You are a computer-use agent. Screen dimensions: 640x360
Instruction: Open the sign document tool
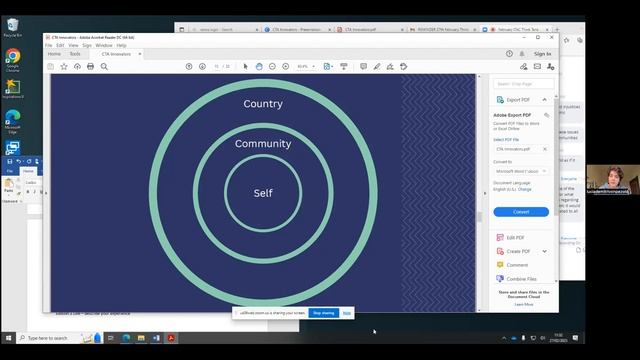[x=390, y=67]
